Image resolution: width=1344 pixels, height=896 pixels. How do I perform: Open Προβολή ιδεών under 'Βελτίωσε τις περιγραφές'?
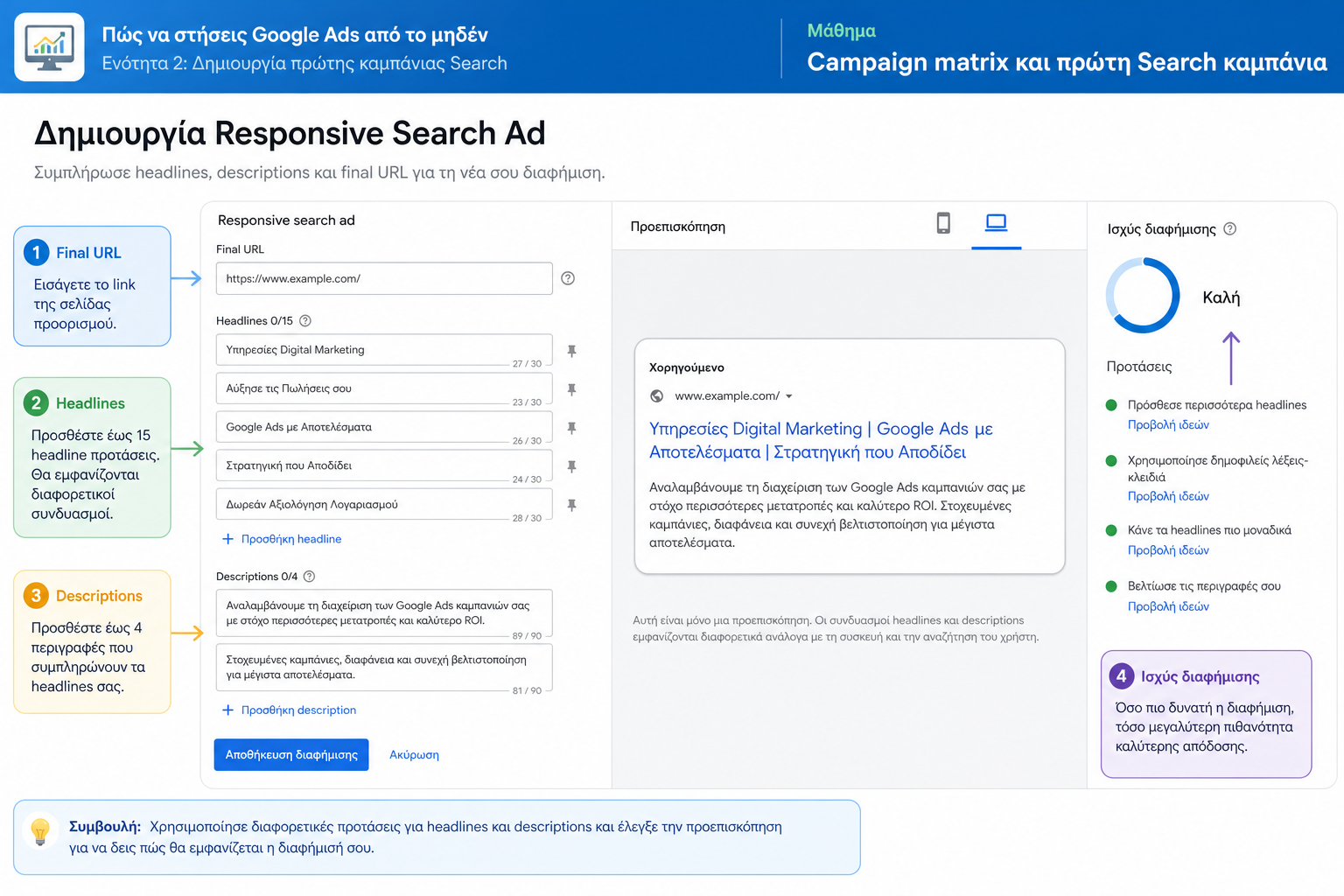(1168, 606)
